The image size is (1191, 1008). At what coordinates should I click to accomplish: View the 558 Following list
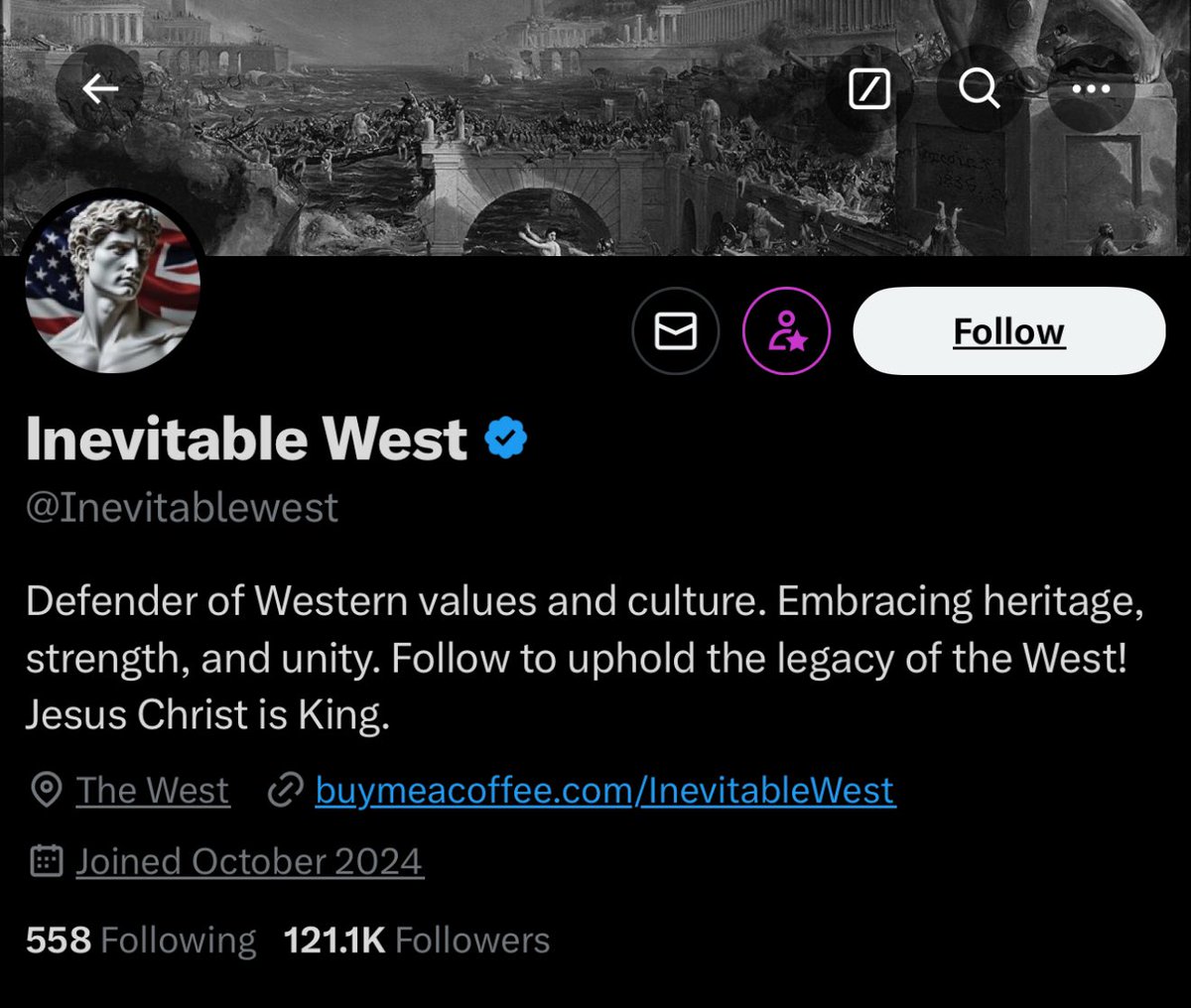click(x=141, y=941)
